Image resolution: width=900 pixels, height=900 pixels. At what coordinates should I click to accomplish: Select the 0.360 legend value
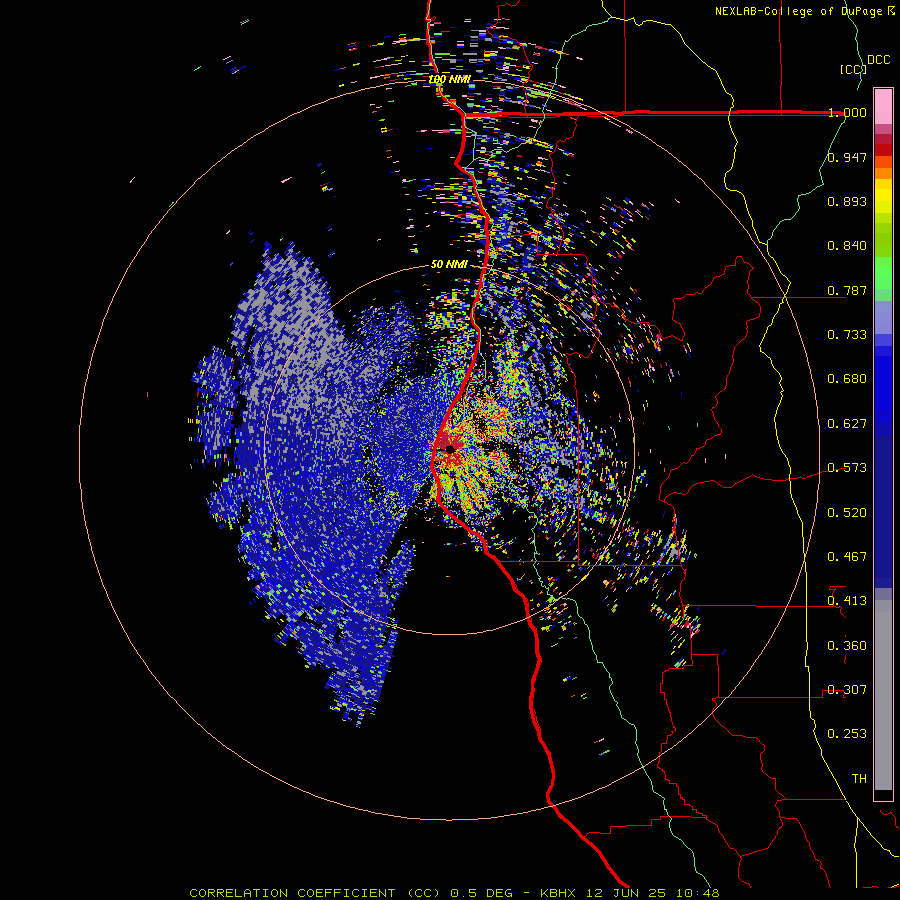pyautogui.click(x=847, y=646)
